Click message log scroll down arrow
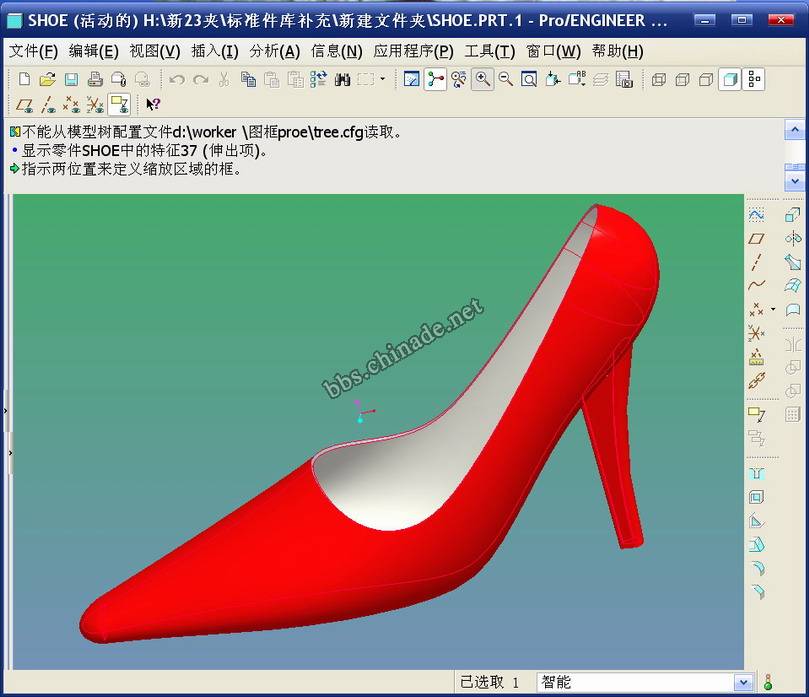The height and width of the screenshot is (697, 809). [795, 181]
